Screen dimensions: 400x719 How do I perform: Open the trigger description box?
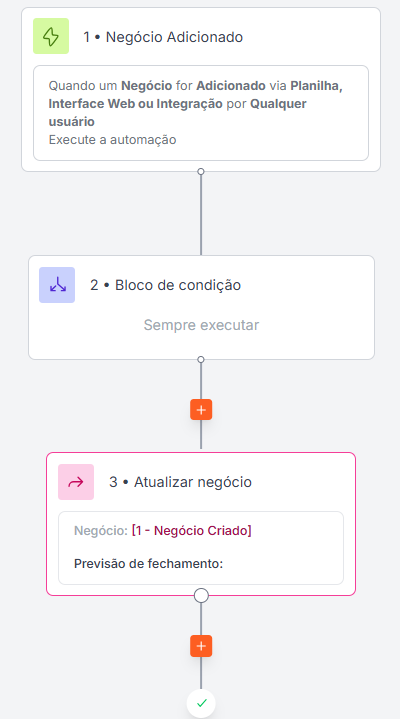pyautogui.click(x=201, y=113)
